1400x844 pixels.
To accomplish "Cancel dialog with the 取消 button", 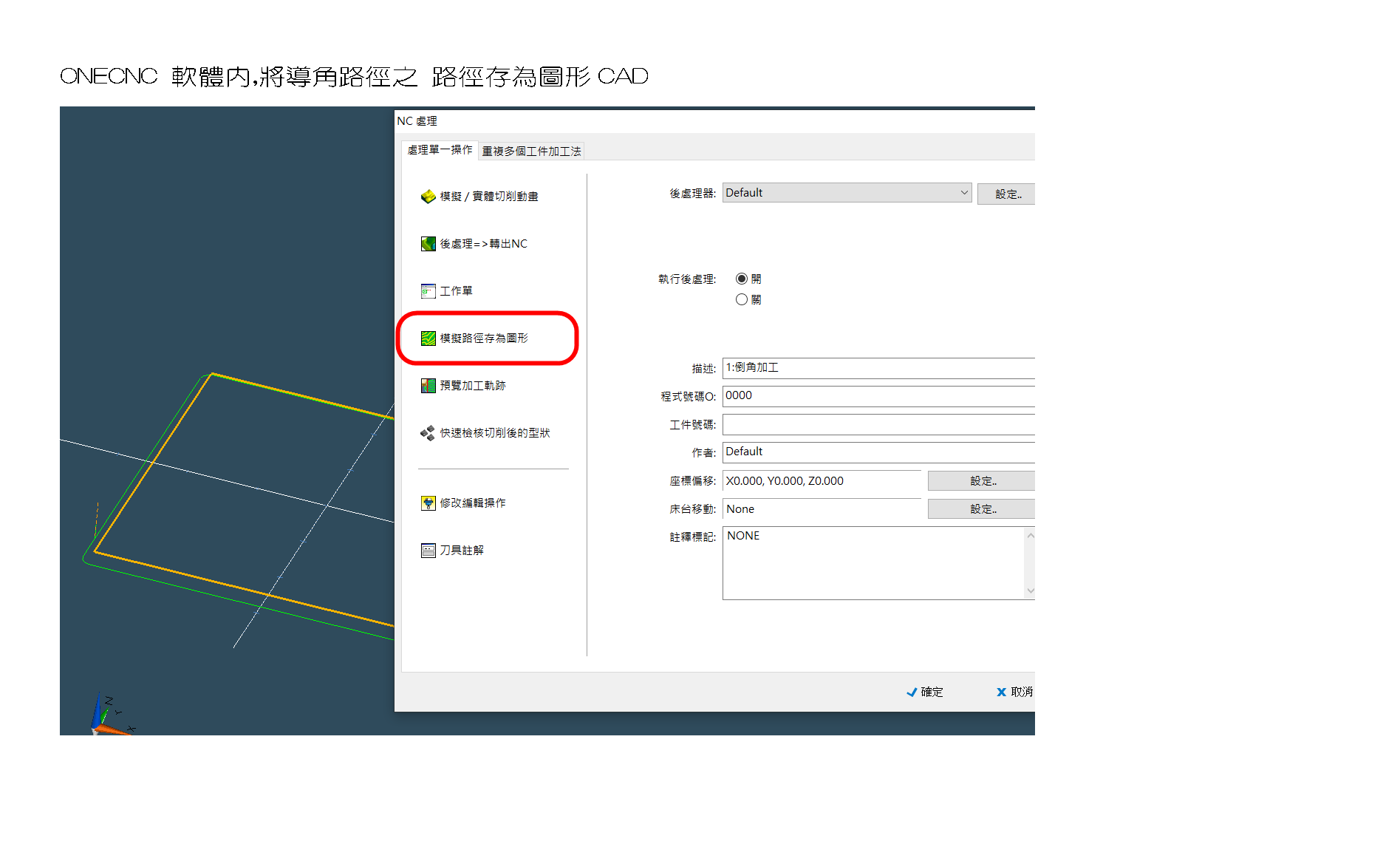I will pyautogui.click(x=1014, y=692).
